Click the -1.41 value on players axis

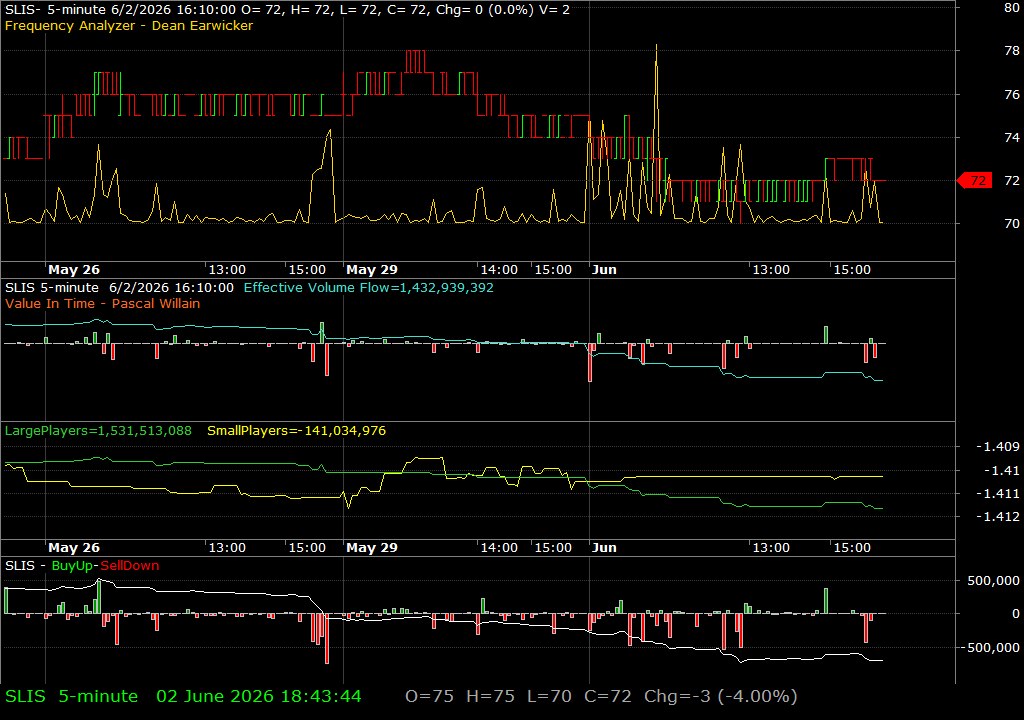tap(1001, 470)
